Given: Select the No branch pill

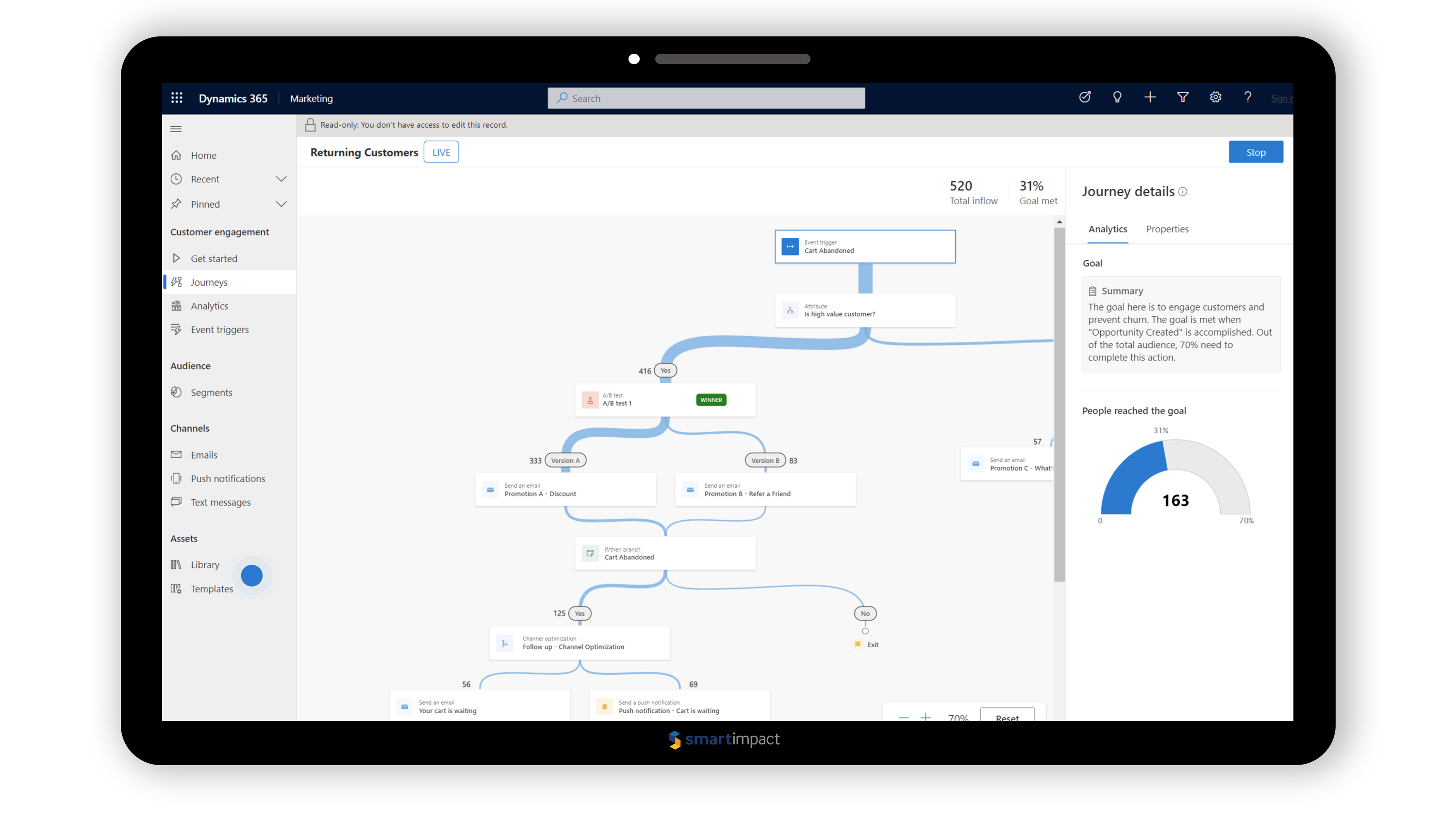Looking at the screenshot, I should [x=865, y=613].
